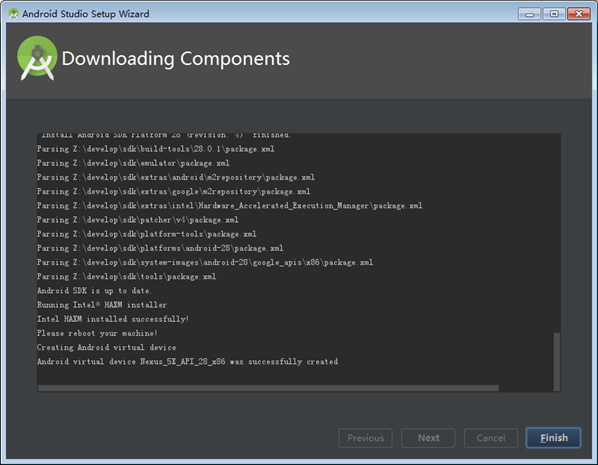This screenshot has height=465, width=598.
Task: Click the line 'Android SDK is up to date.'
Action: 94,291
